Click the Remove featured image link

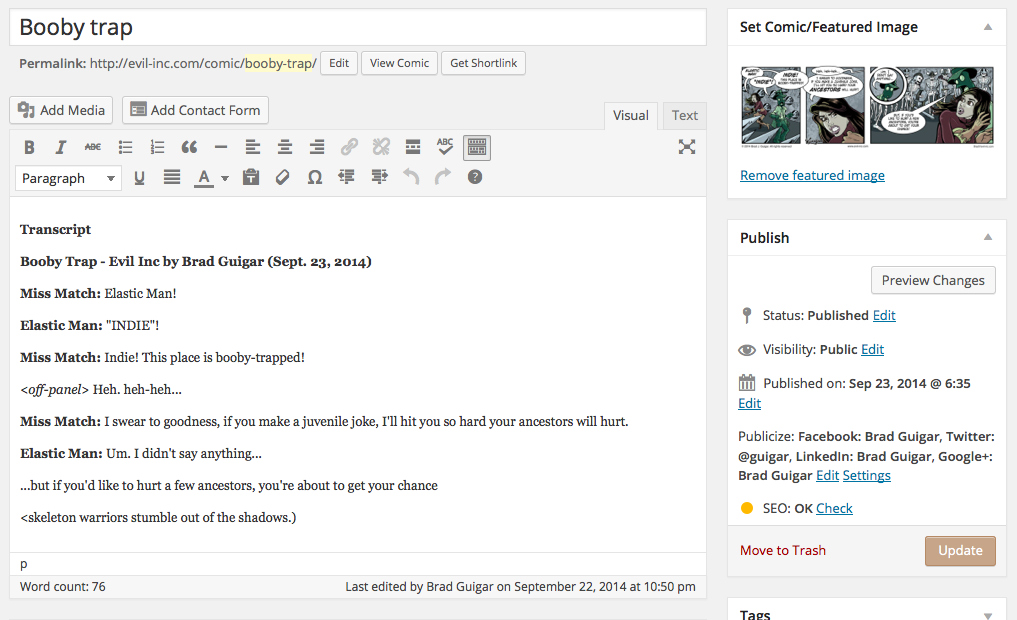point(812,175)
